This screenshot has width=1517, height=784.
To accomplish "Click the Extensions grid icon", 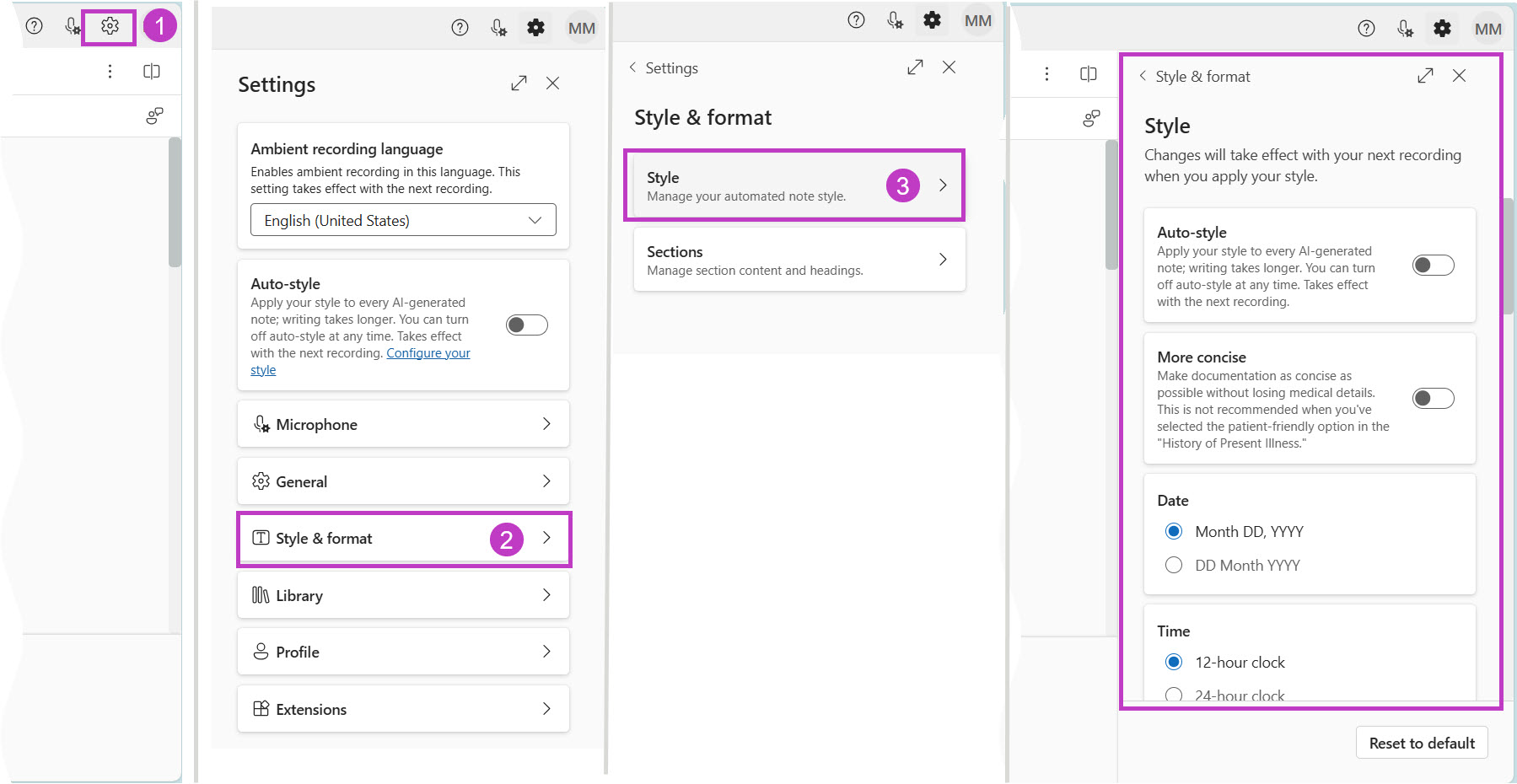I will 261,709.
